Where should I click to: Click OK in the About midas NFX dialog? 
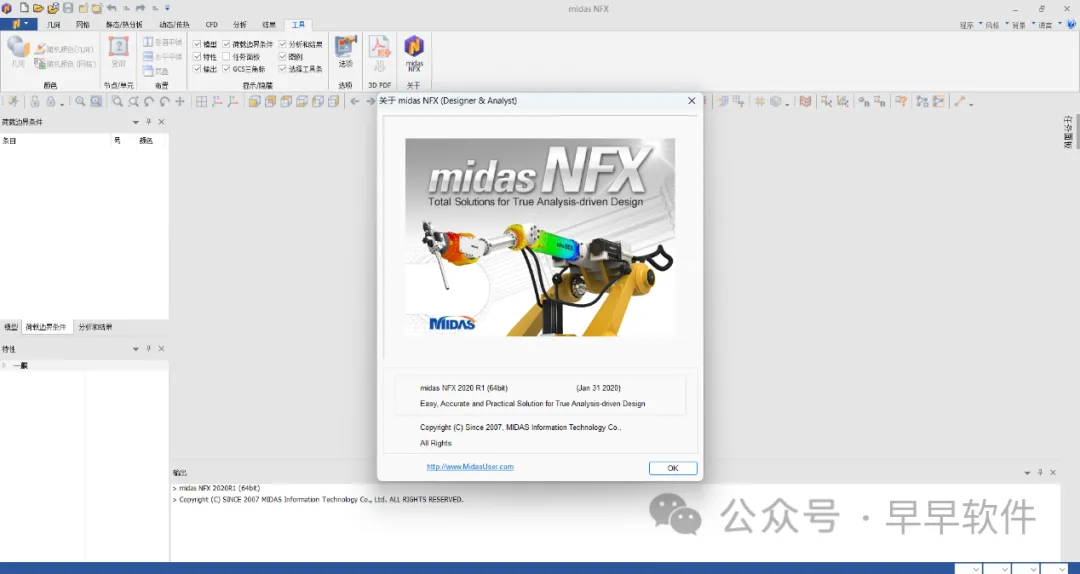[x=672, y=468]
